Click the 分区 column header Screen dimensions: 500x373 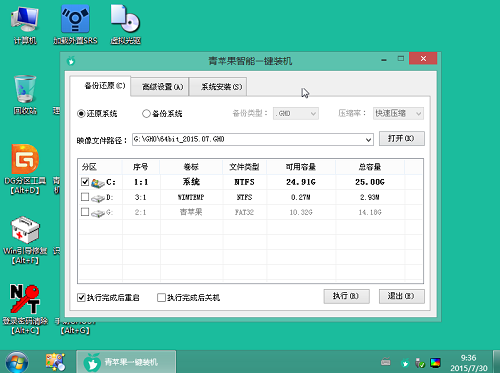pyautogui.click(x=100, y=167)
